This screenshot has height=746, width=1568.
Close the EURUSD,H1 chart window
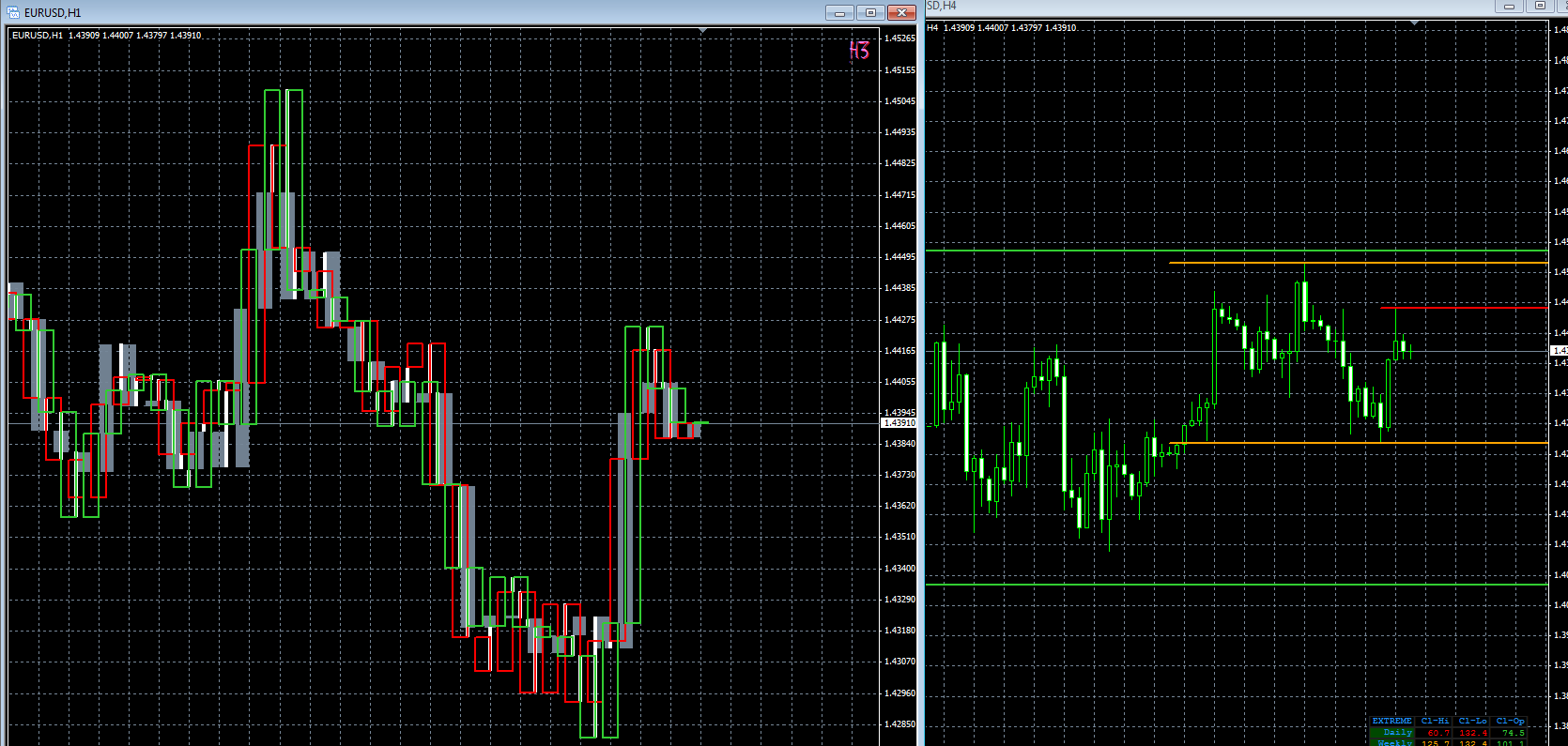901,12
